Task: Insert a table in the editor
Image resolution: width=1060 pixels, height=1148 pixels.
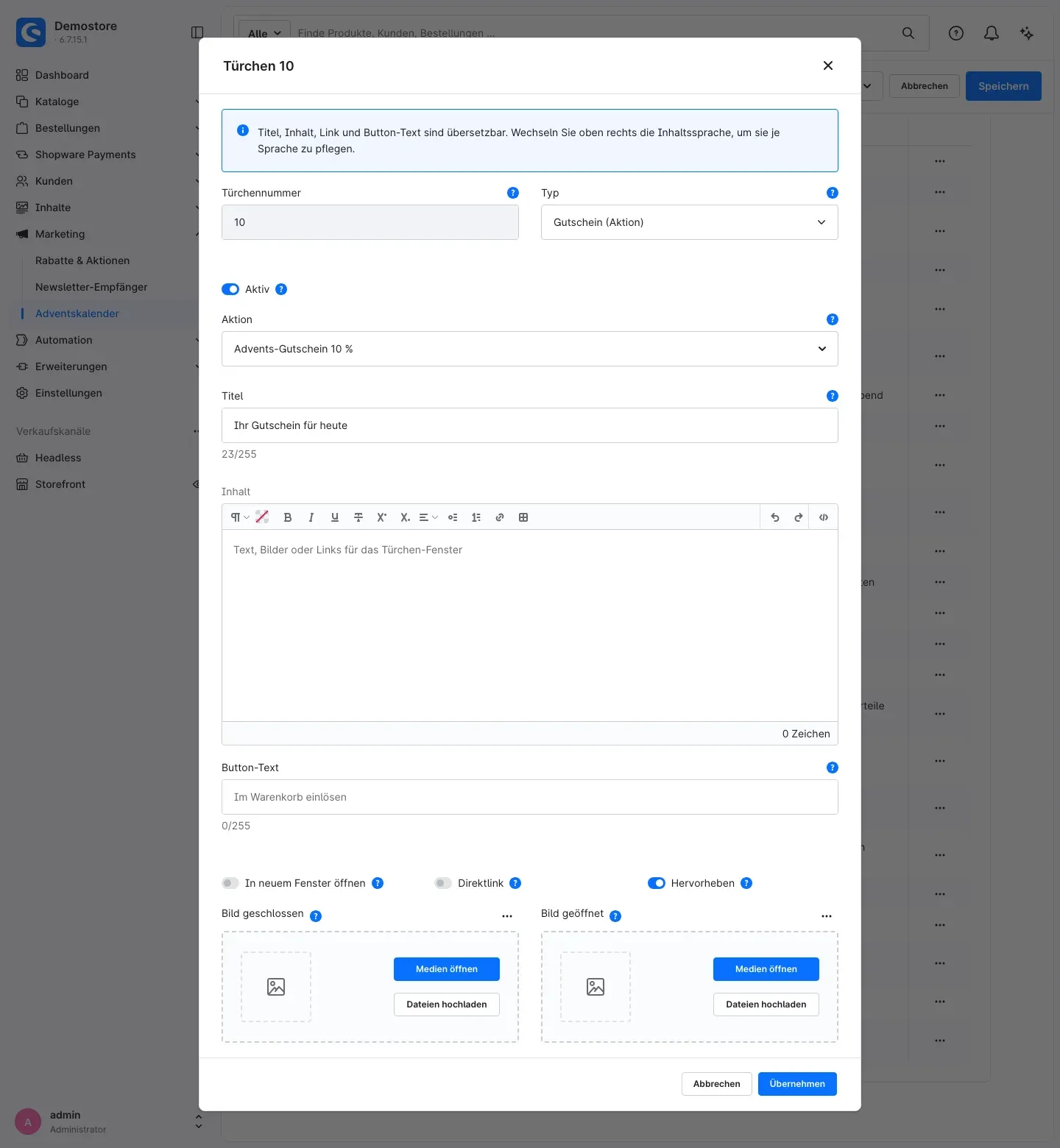Action: click(x=523, y=517)
